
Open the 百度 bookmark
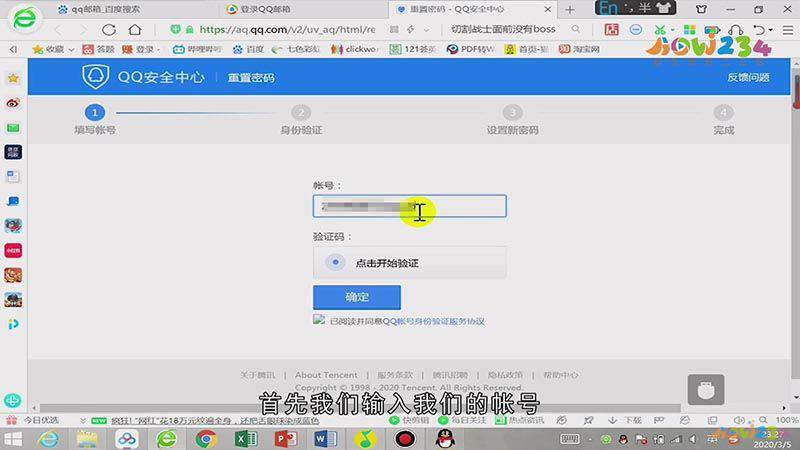coord(248,49)
